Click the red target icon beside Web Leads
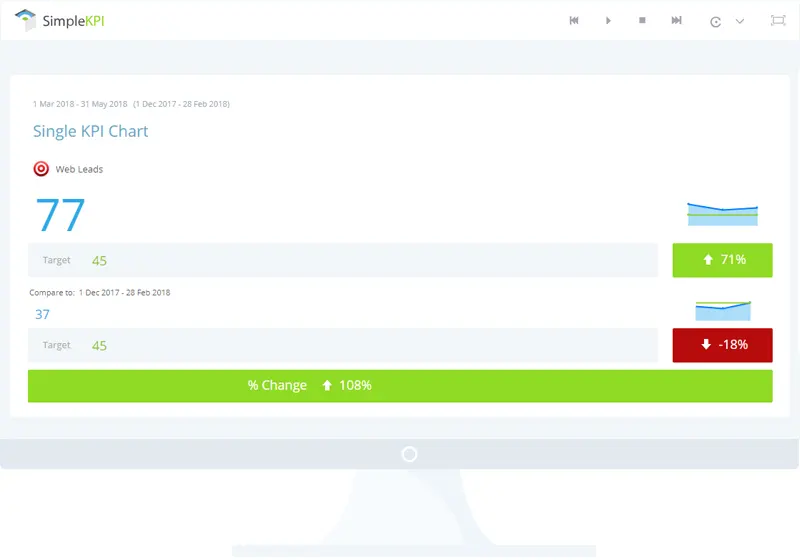 point(41,169)
